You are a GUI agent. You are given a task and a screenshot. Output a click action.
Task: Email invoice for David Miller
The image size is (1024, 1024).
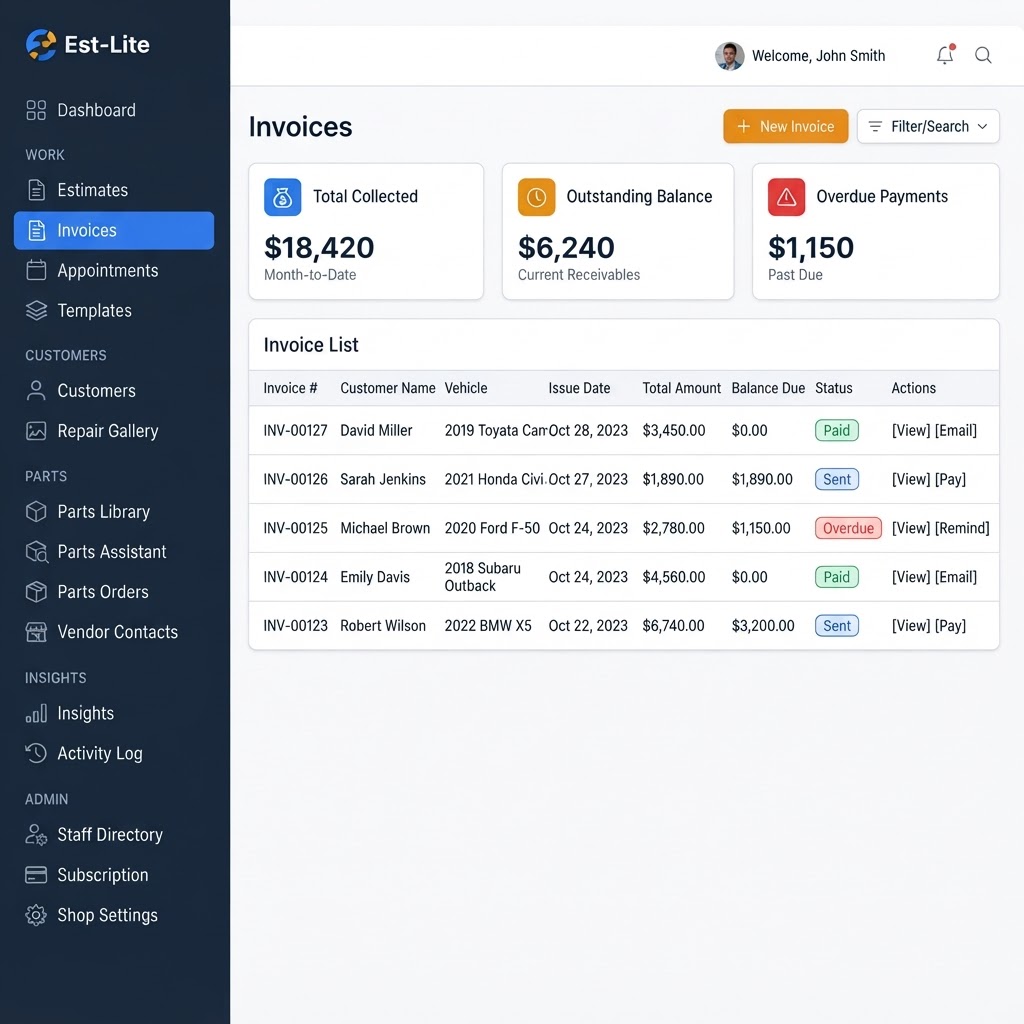956,430
